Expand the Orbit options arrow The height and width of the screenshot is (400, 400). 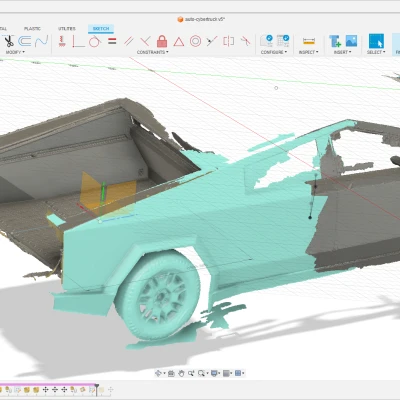pos(164,373)
